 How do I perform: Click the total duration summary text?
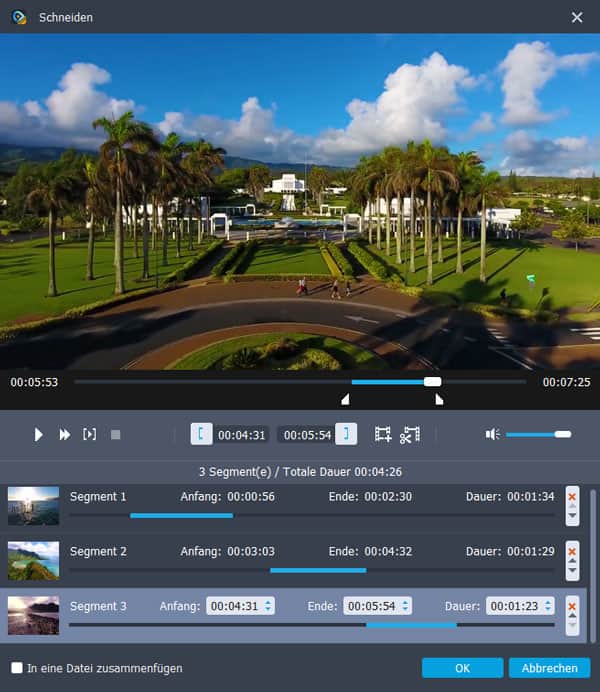tap(300, 472)
